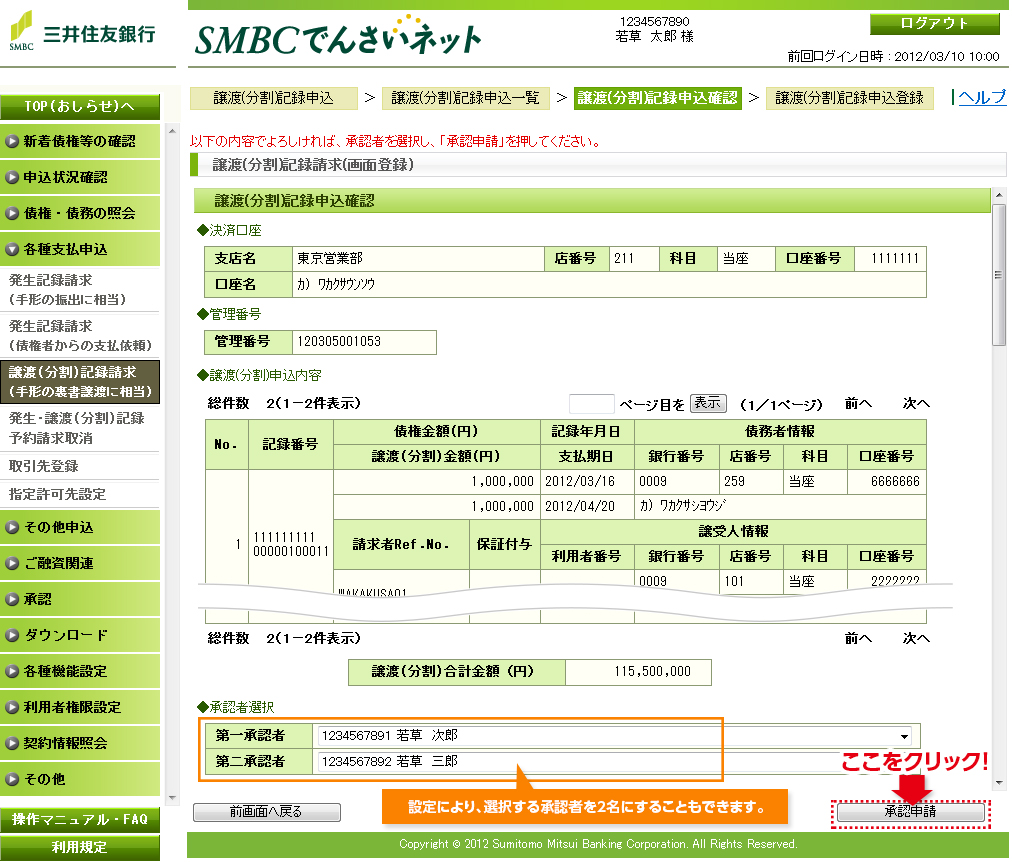Click 支払期日 cell 2012/04/20
This screenshot has width=1012, height=862.
click(x=580, y=506)
